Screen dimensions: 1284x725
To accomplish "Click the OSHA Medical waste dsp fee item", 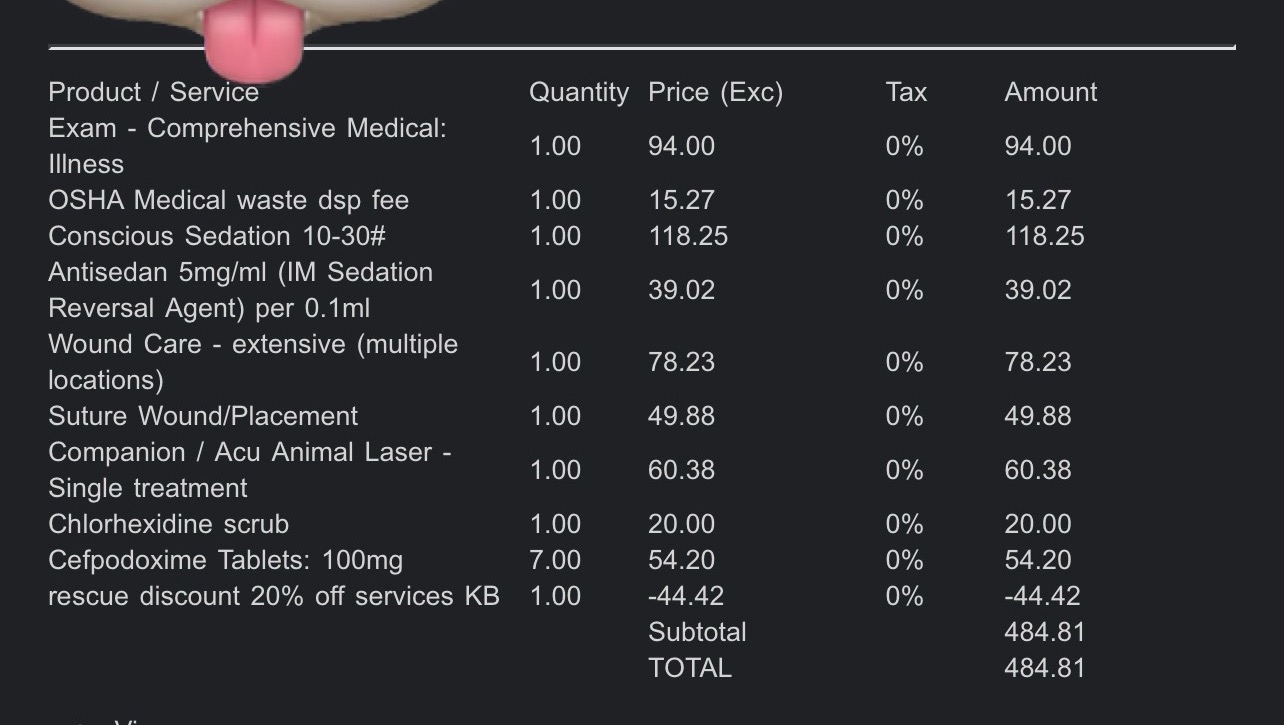I will click(228, 200).
